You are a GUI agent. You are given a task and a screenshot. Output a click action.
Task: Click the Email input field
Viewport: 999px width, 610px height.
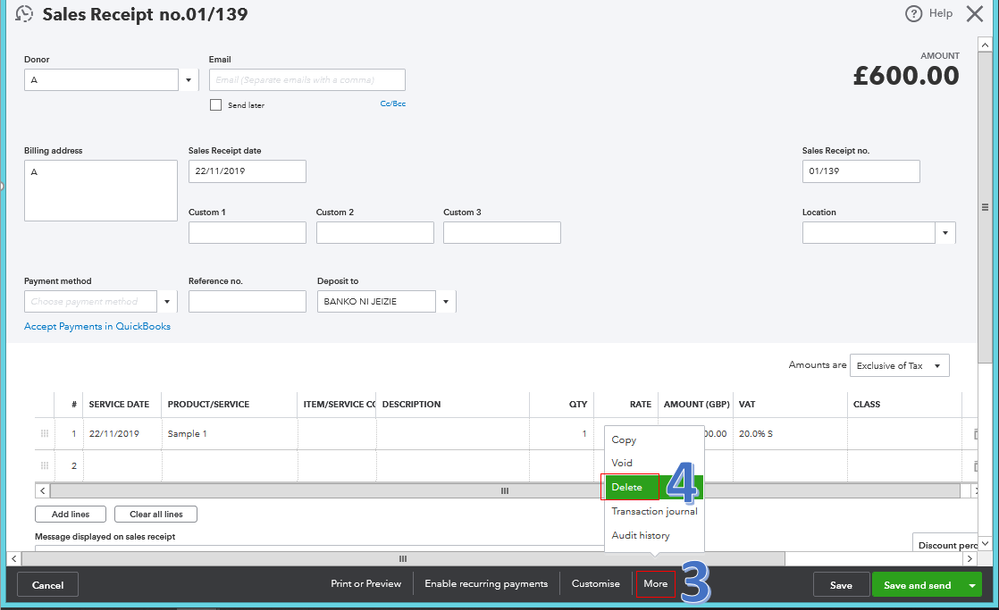click(x=307, y=80)
